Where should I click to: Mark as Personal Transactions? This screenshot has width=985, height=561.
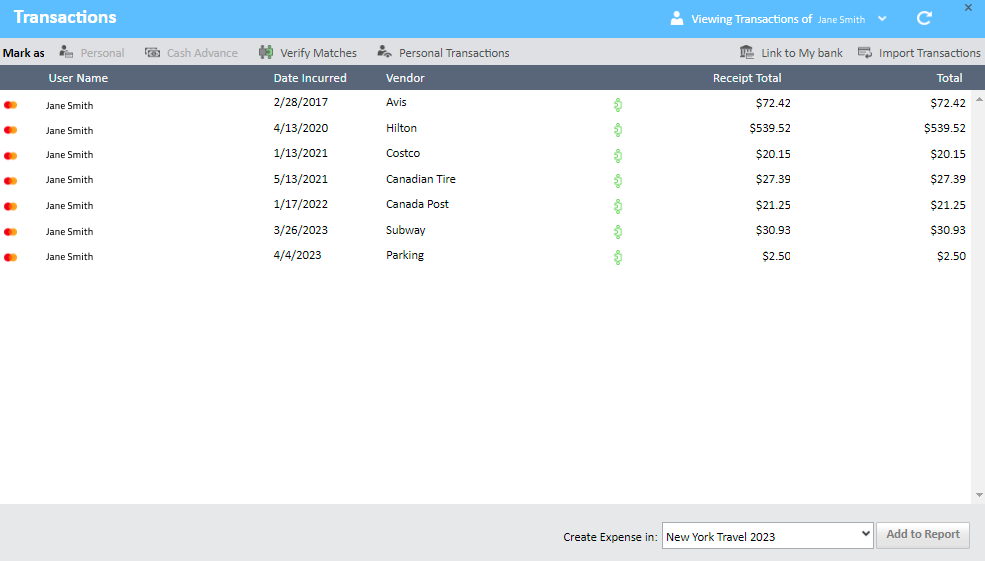(x=443, y=53)
